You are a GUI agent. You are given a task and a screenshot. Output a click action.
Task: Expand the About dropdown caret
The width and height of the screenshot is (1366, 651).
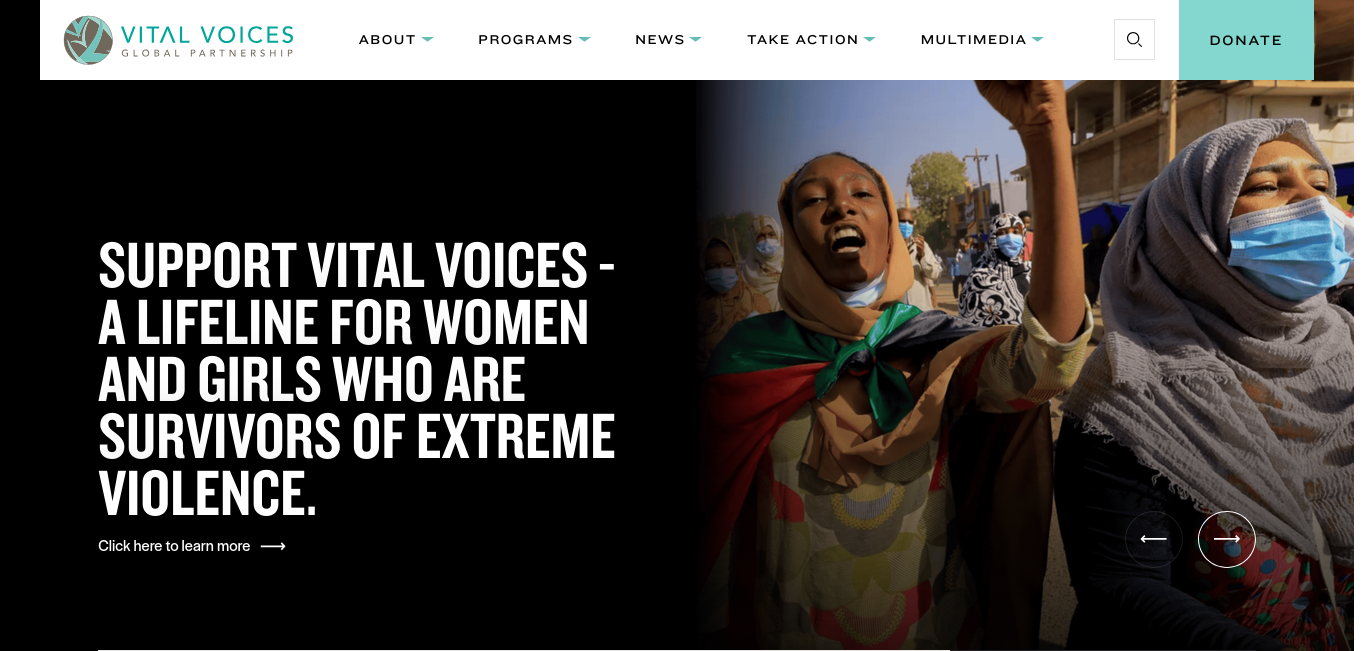pos(428,39)
